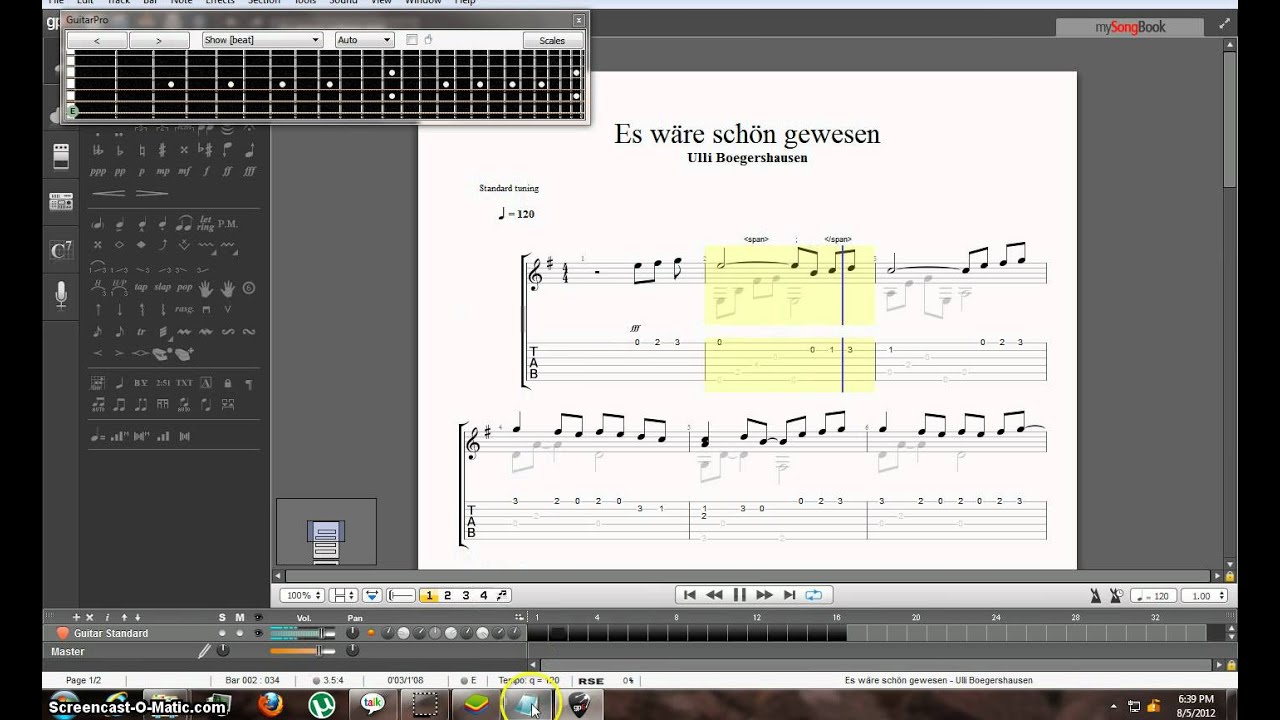This screenshot has height=720, width=1280.
Task: Select voice 3
Action: (465, 595)
